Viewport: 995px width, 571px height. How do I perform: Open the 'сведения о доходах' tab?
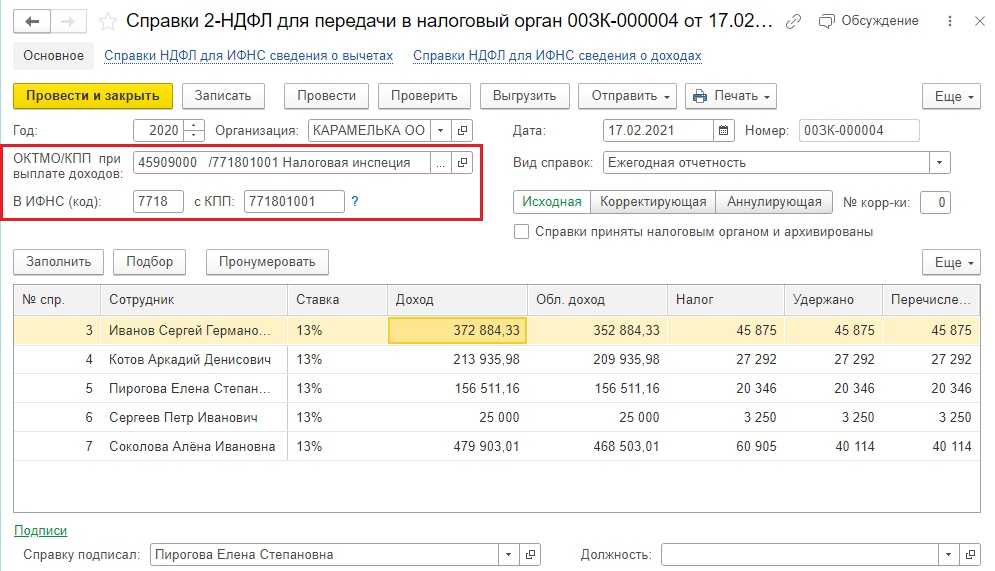(557, 56)
